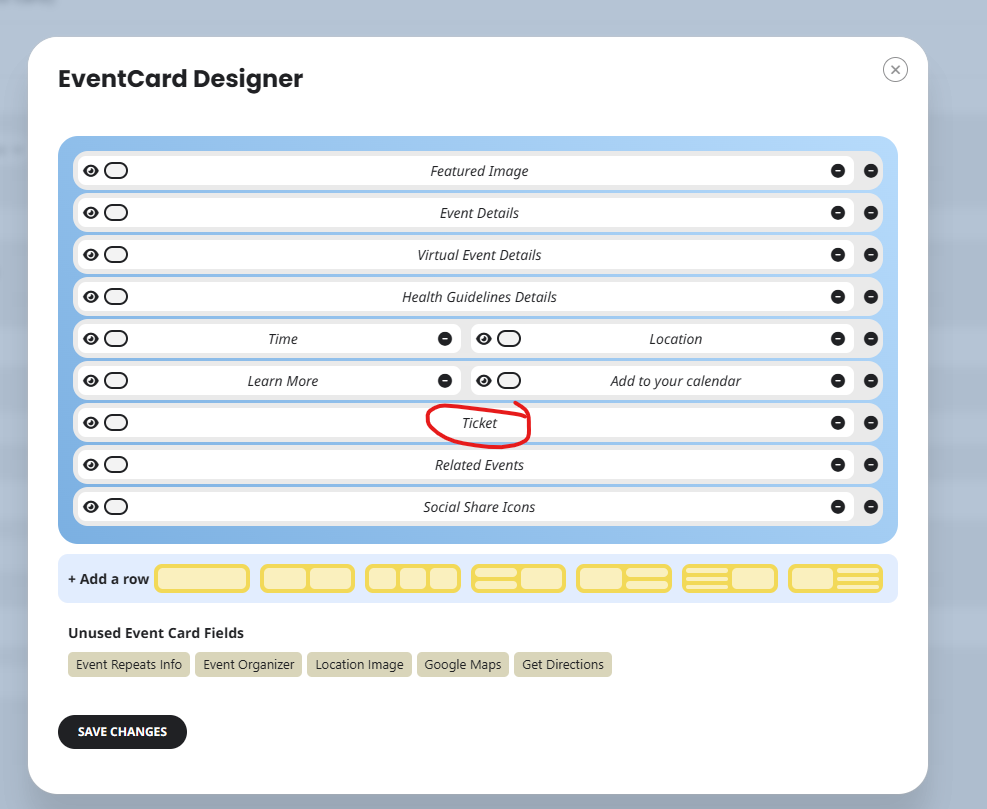Image resolution: width=987 pixels, height=809 pixels.
Task: Remove the Ticket field with its inner minus icon
Action: pos(838,422)
